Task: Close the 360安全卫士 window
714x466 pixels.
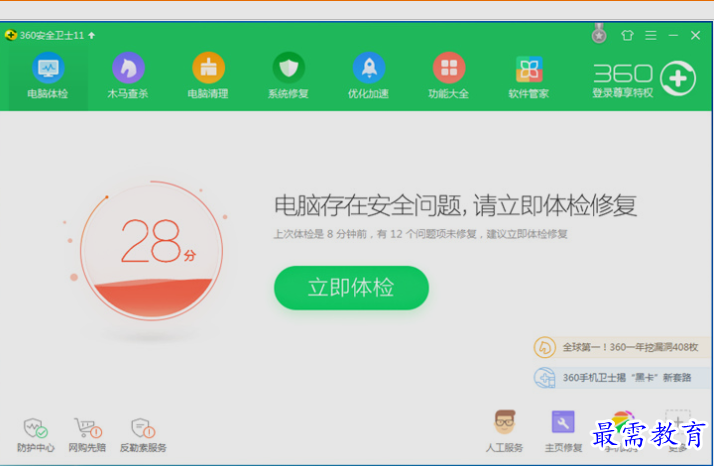Action: pyautogui.click(x=695, y=35)
